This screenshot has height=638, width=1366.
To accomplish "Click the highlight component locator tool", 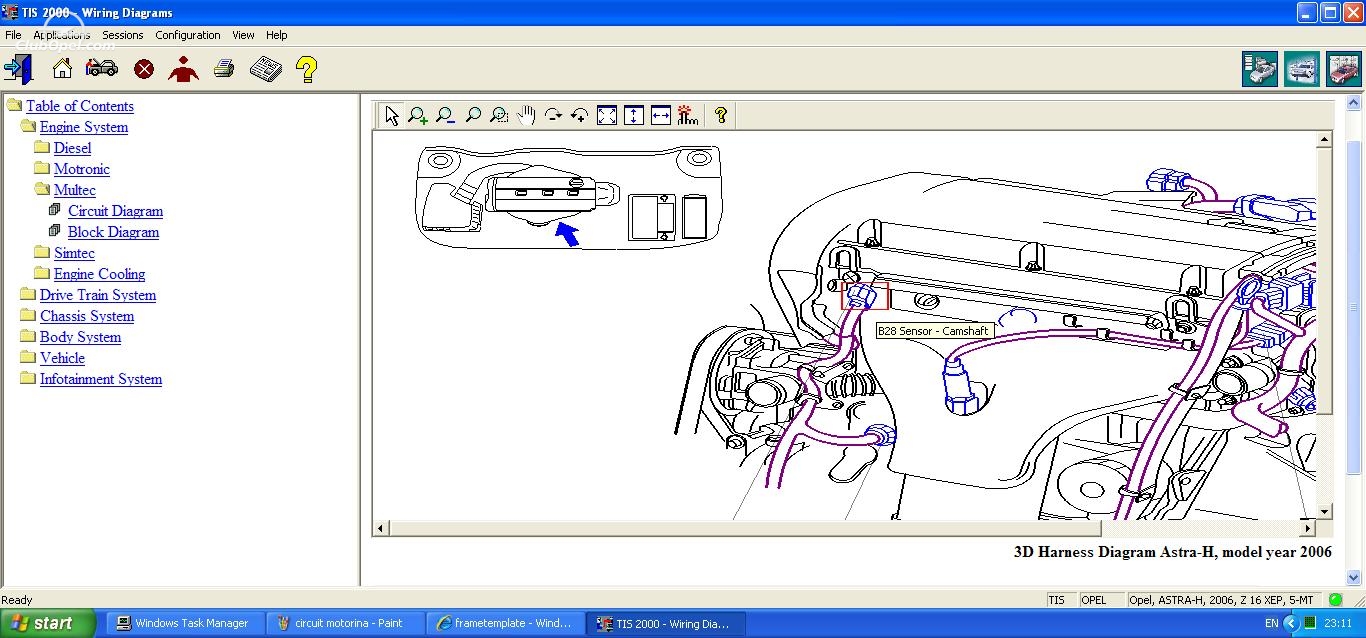I will pyautogui.click(x=687, y=115).
